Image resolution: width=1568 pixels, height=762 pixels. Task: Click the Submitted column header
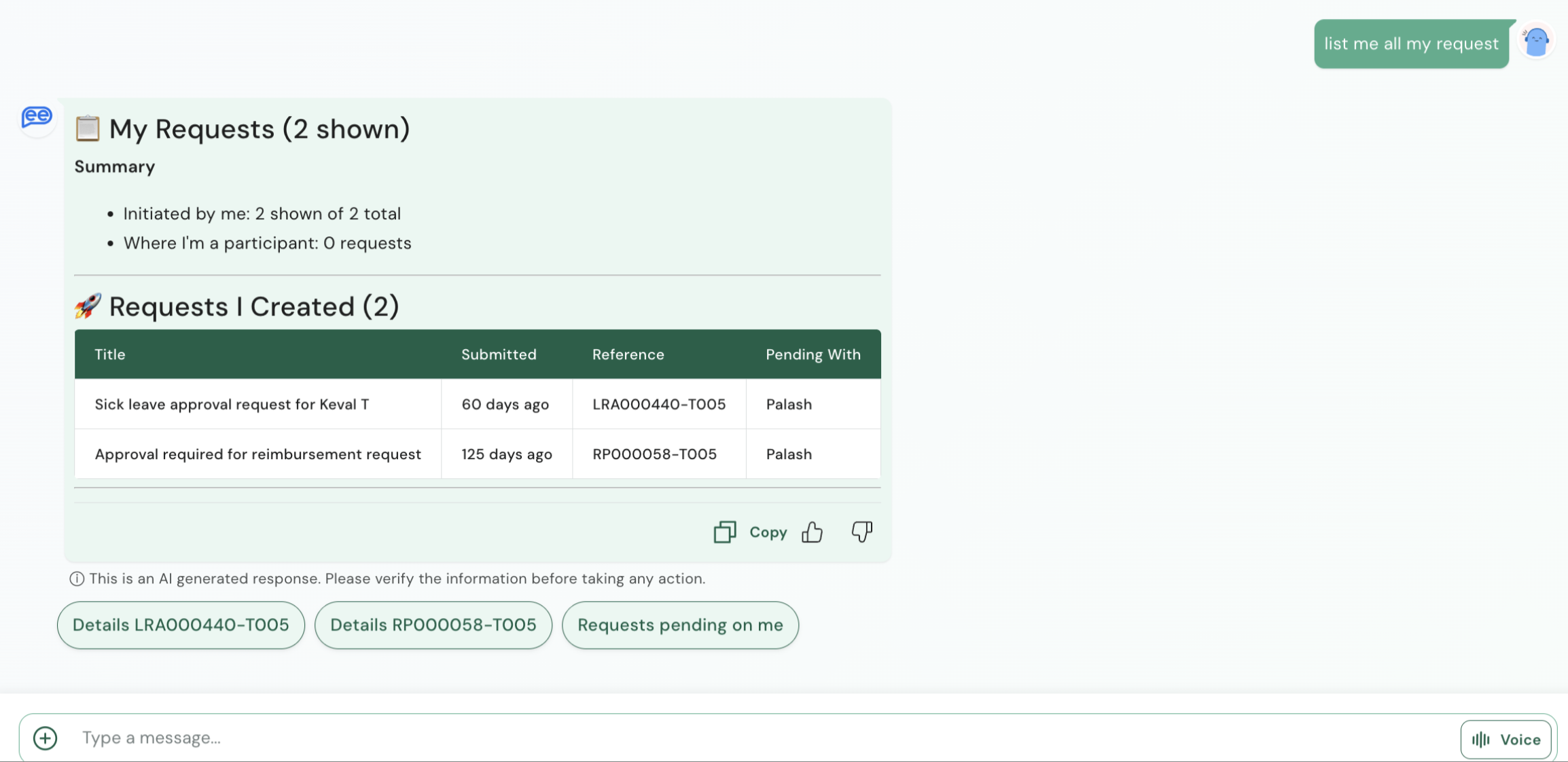pyautogui.click(x=499, y=355)
